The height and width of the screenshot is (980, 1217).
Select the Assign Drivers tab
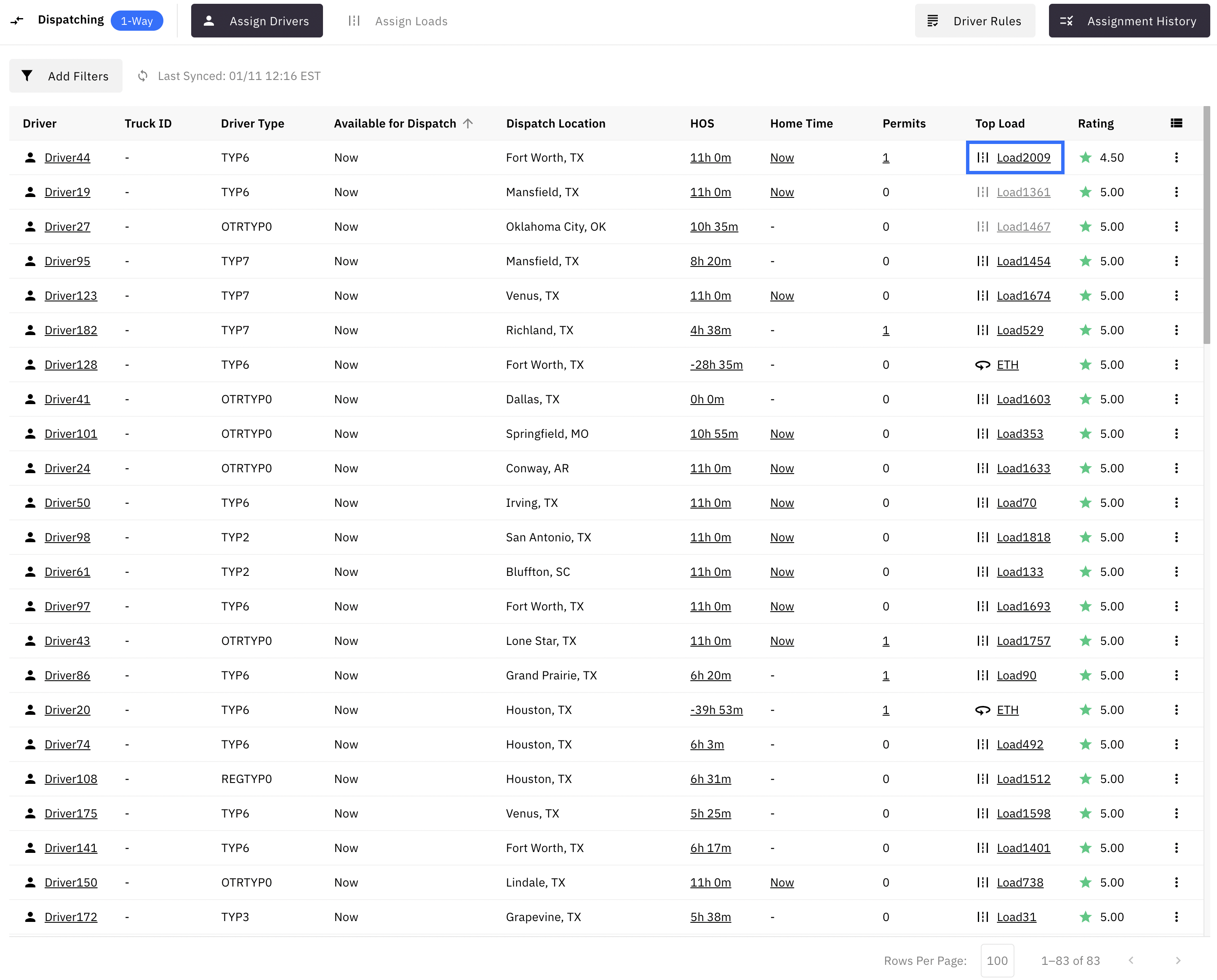pos(257,21)
